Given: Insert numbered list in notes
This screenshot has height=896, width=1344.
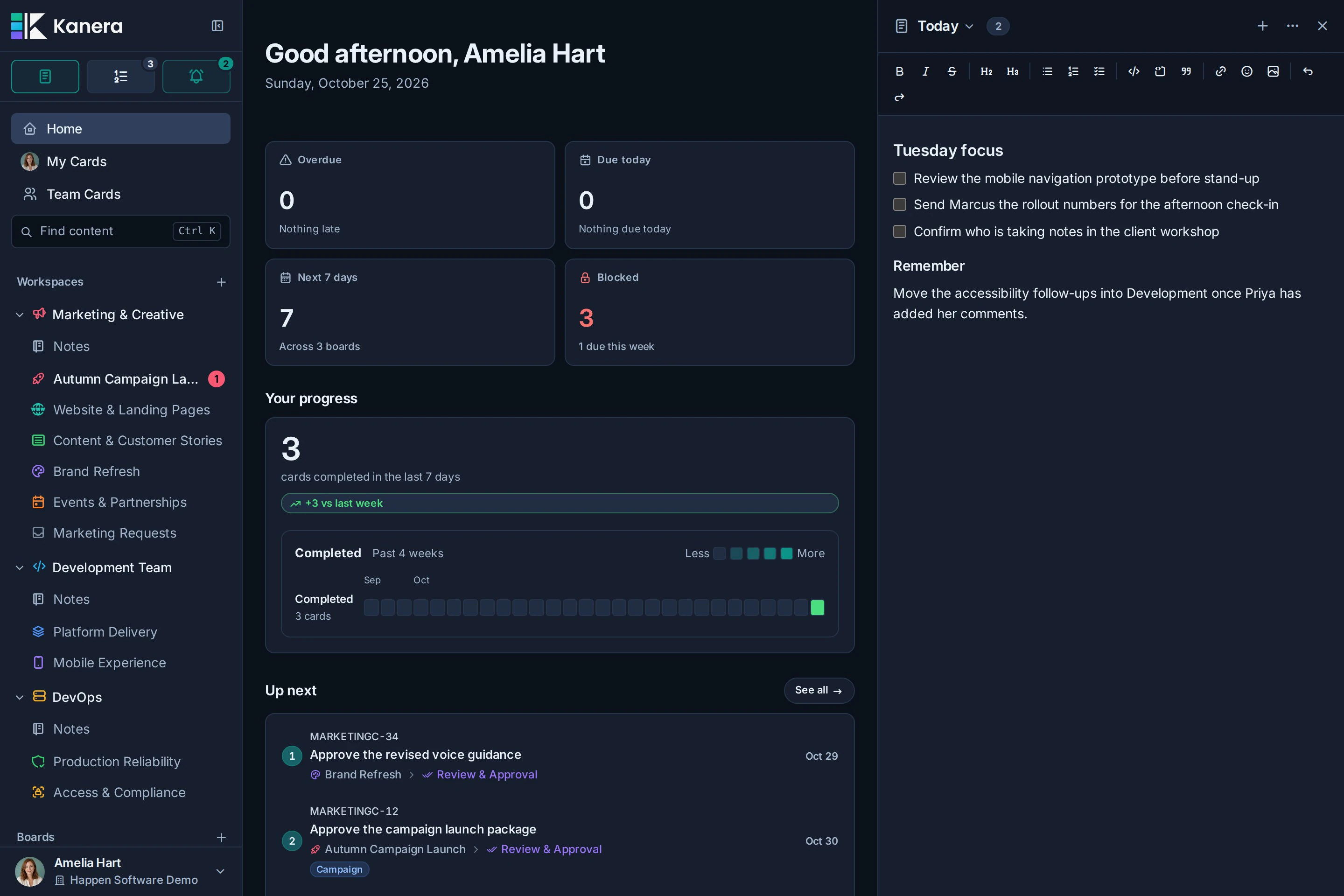Looking at the screenshot, I should coord(1073,71).
